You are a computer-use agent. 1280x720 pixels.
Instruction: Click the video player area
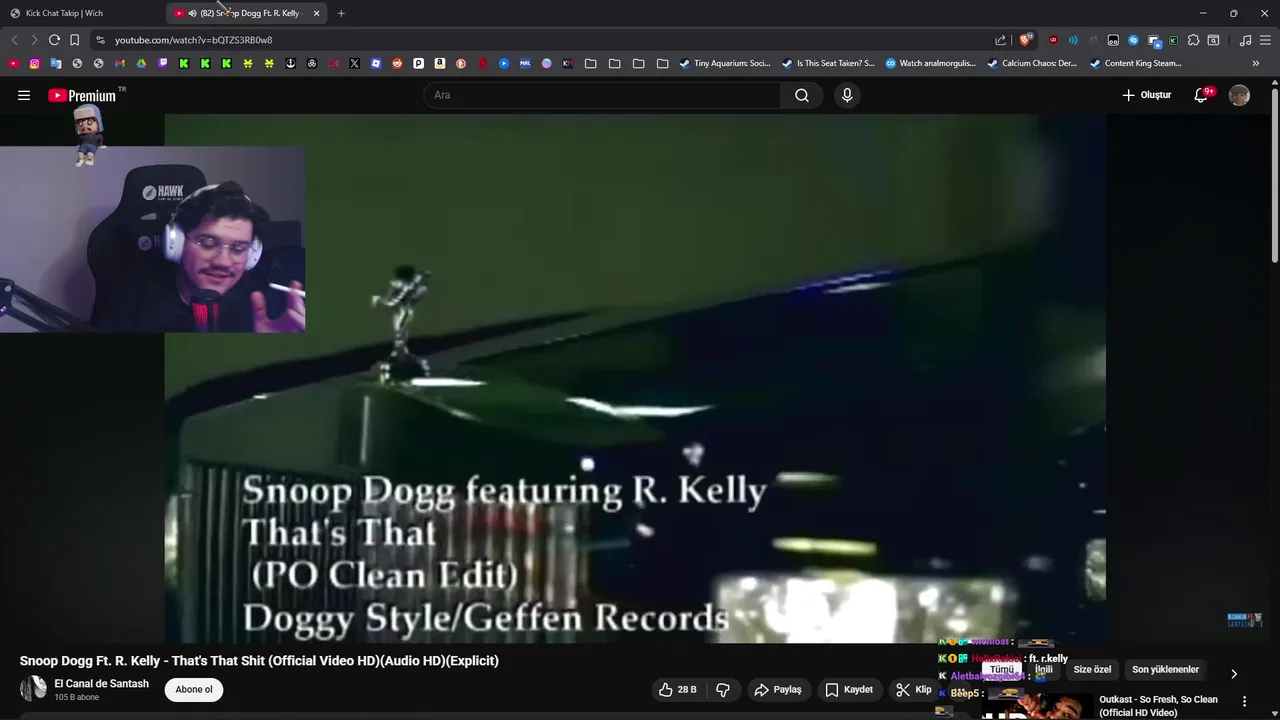pos(635,378)
